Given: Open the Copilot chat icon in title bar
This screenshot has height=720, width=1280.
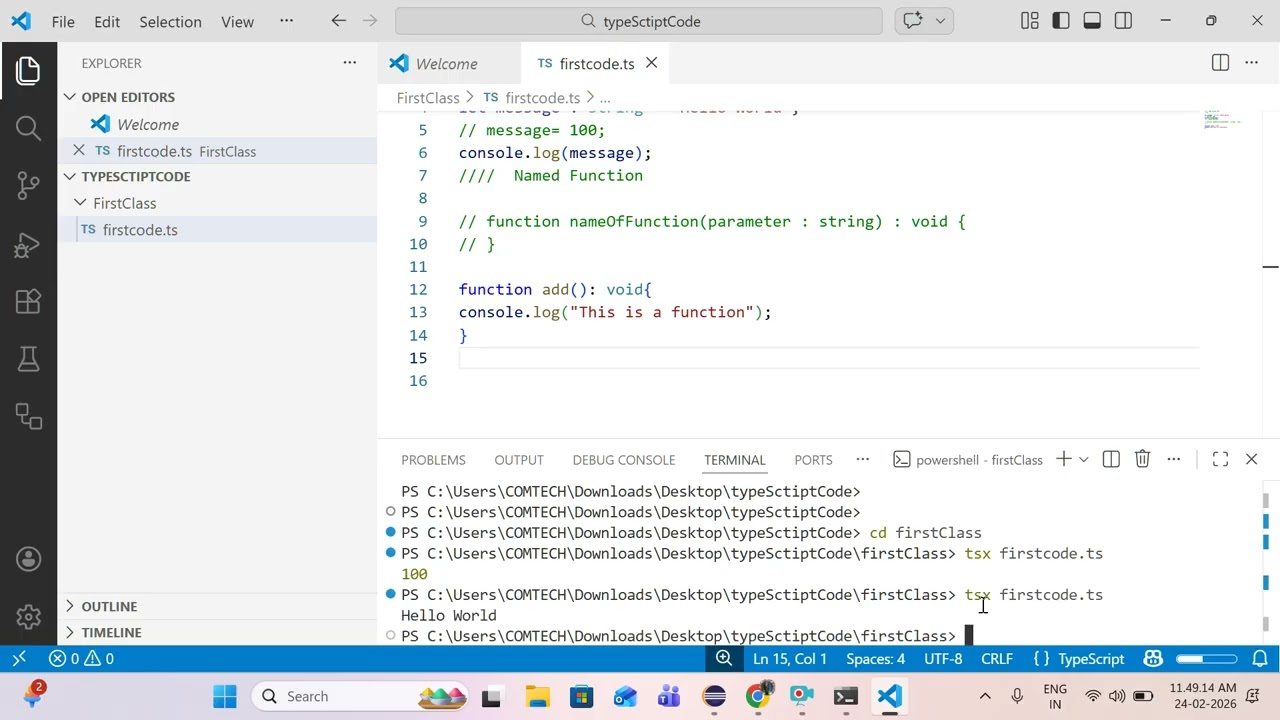Looking at the screenshot, I should click(912, 21).
